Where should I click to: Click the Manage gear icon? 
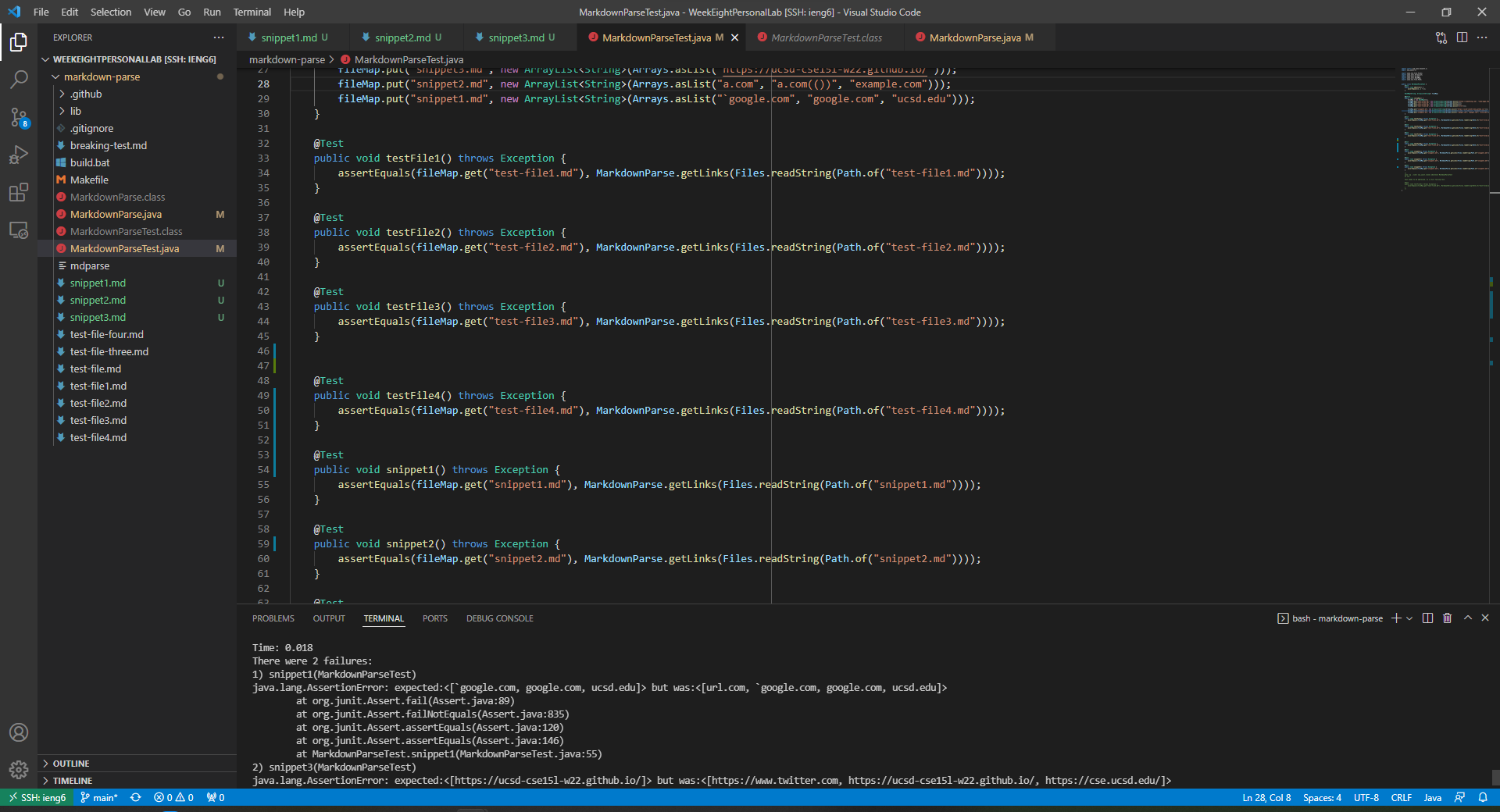pos(19,770)
